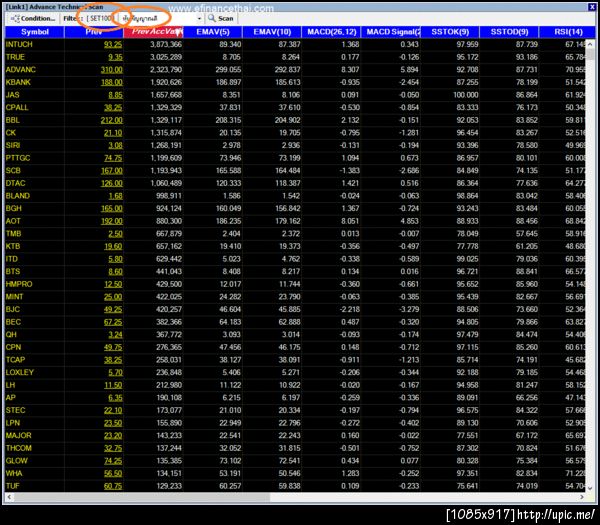Select the THCOM symbol
600x525 pixels.
(19, 448)
